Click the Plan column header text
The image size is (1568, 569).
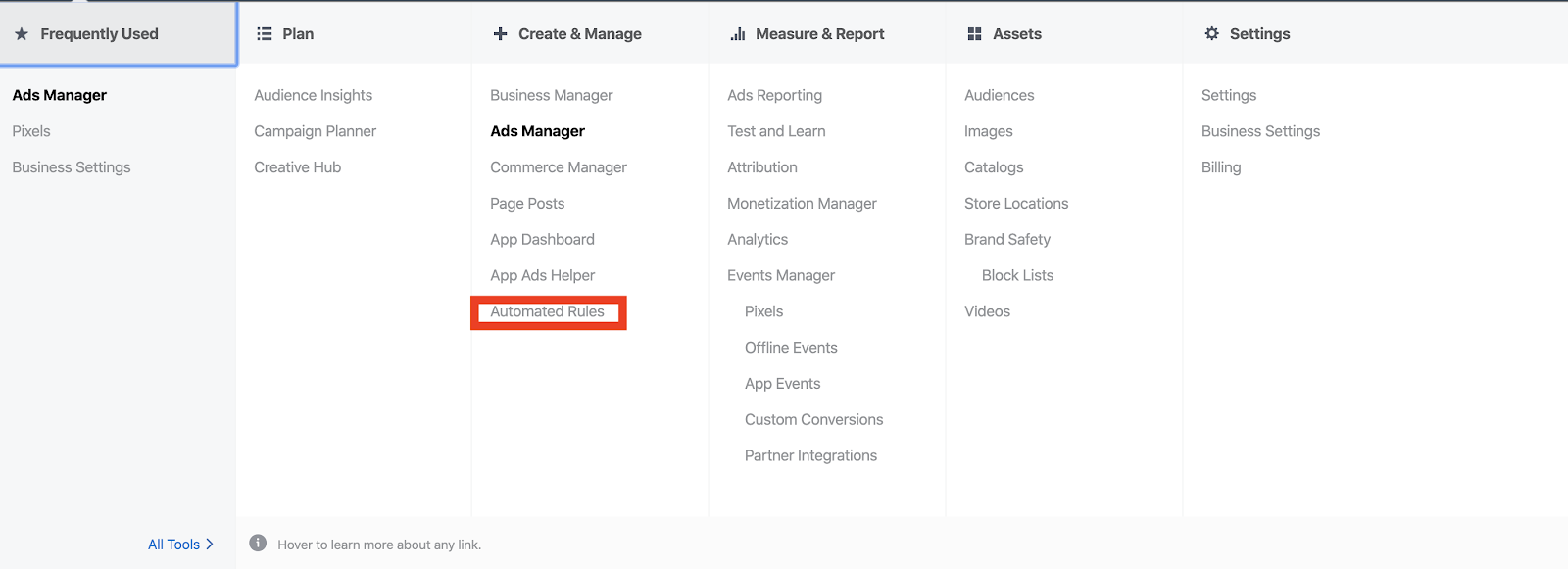(298, 34)
